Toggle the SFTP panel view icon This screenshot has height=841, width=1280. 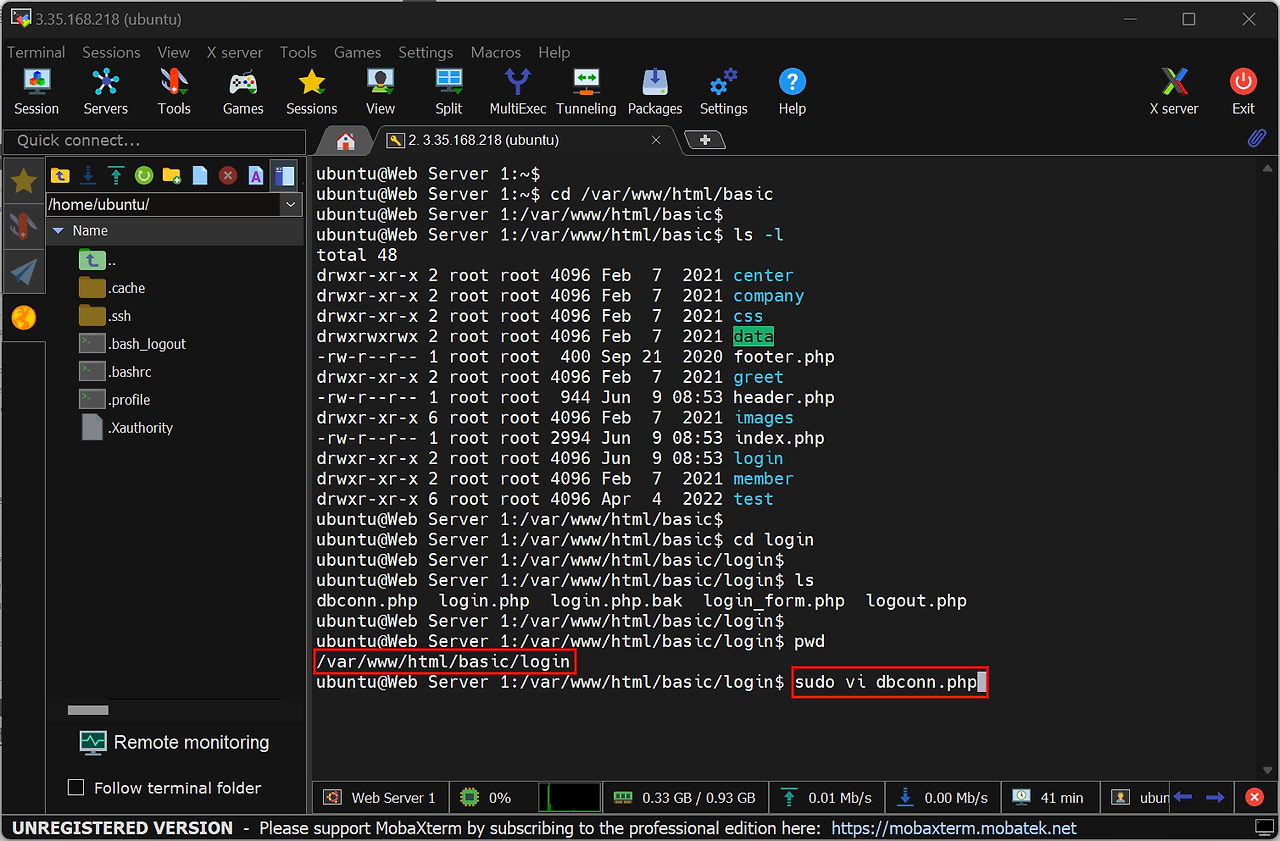[x=285, y=176]
